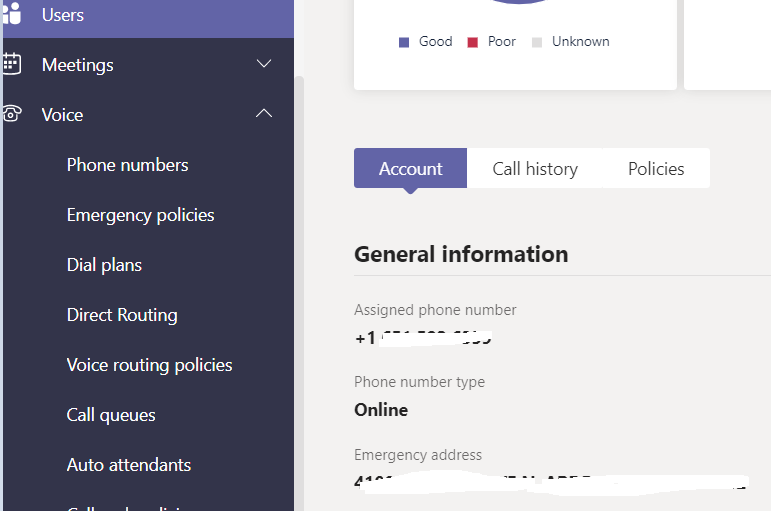This screenshot has width=771, height=511.
Task: Open the Users menu item
Action: 63,15
